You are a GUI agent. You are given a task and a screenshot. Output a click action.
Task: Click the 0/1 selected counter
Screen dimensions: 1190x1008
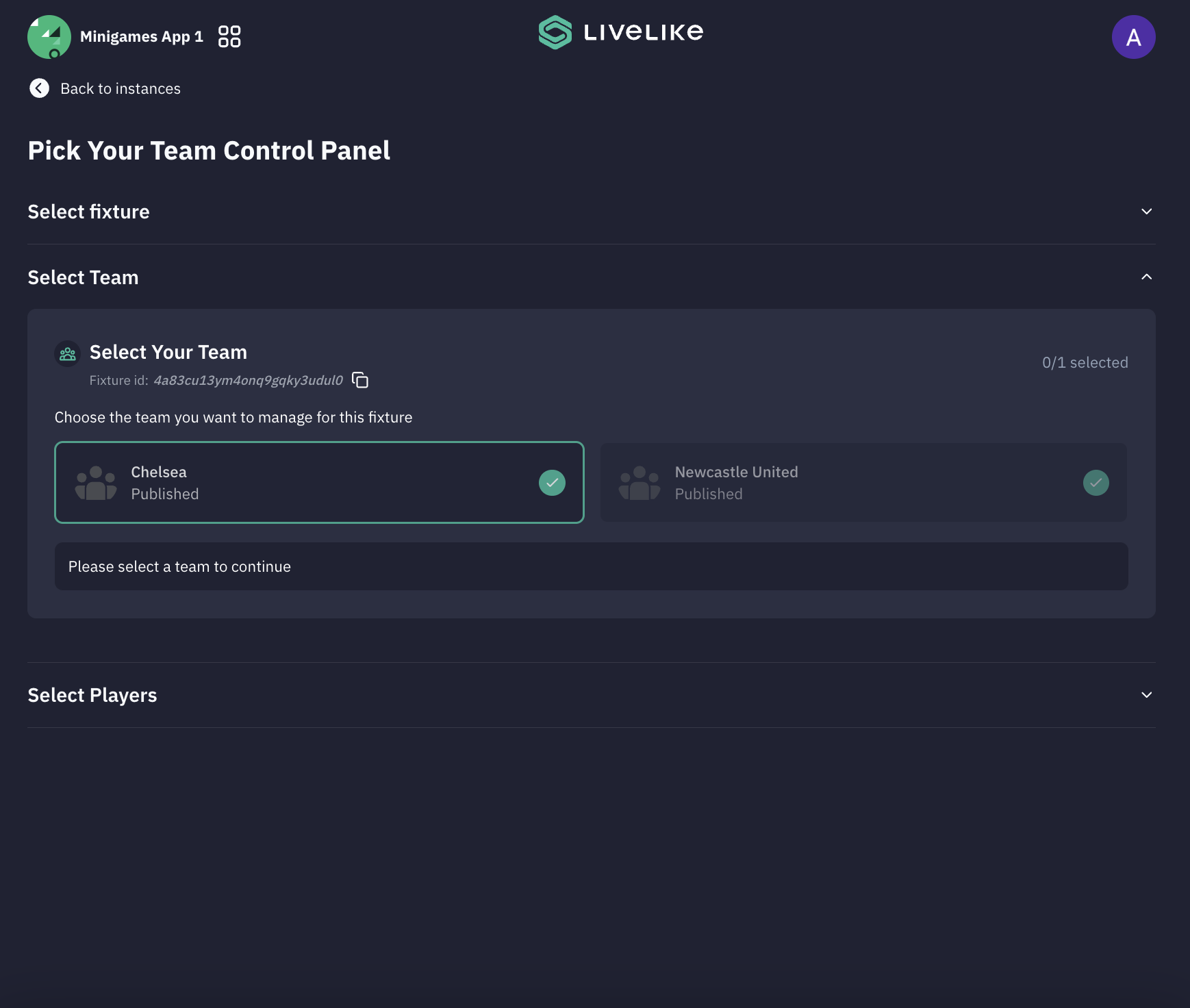coord(1085,363)
